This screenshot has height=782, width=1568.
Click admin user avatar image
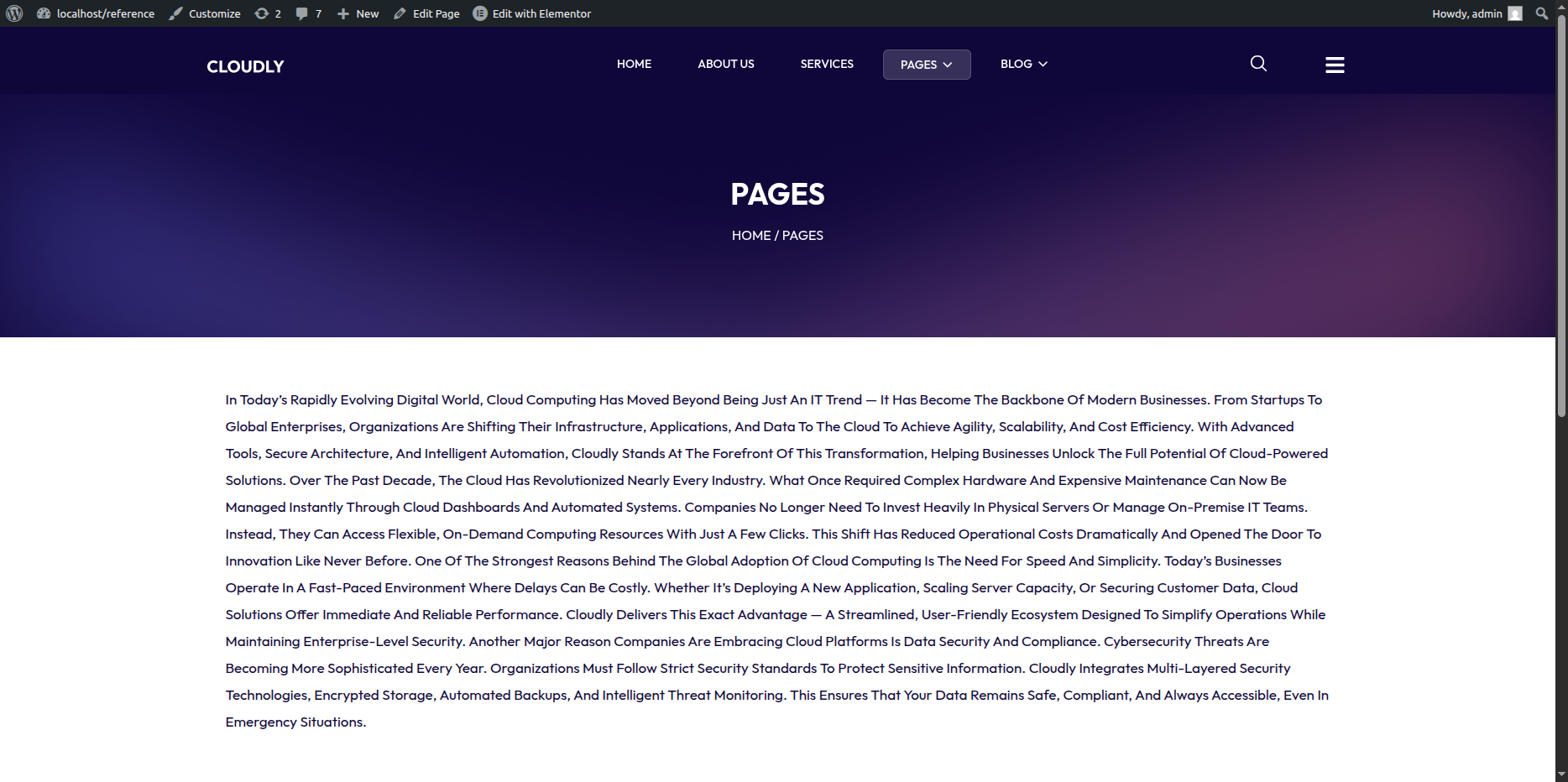[x=1515, y=13]
